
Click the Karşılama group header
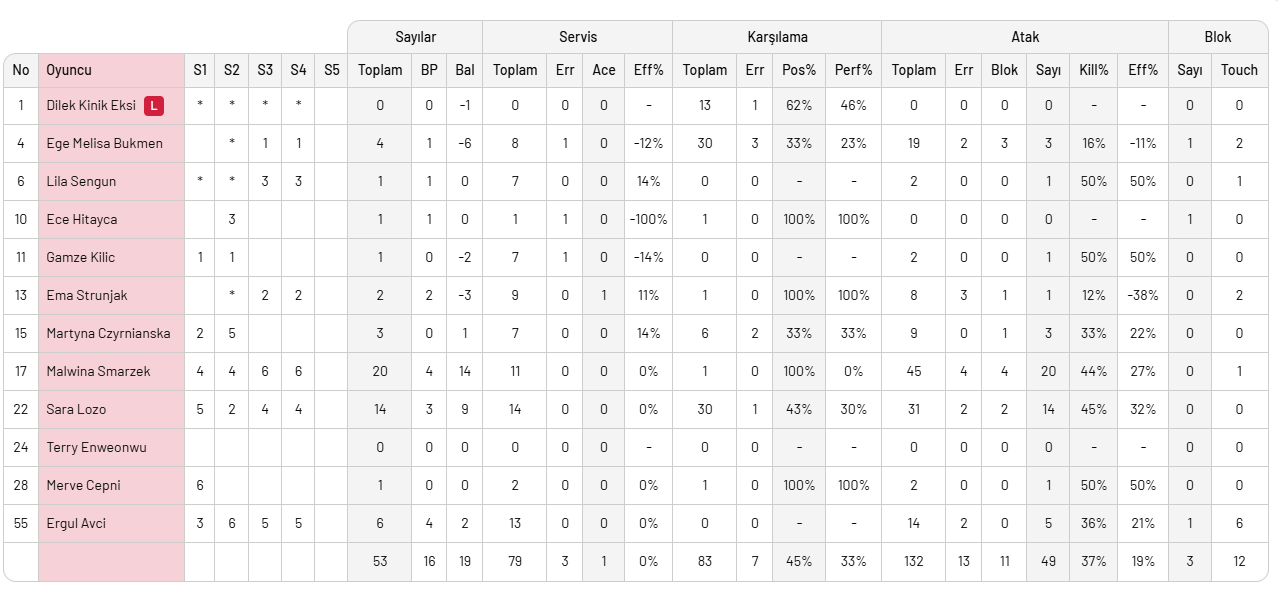coord(777,37)
